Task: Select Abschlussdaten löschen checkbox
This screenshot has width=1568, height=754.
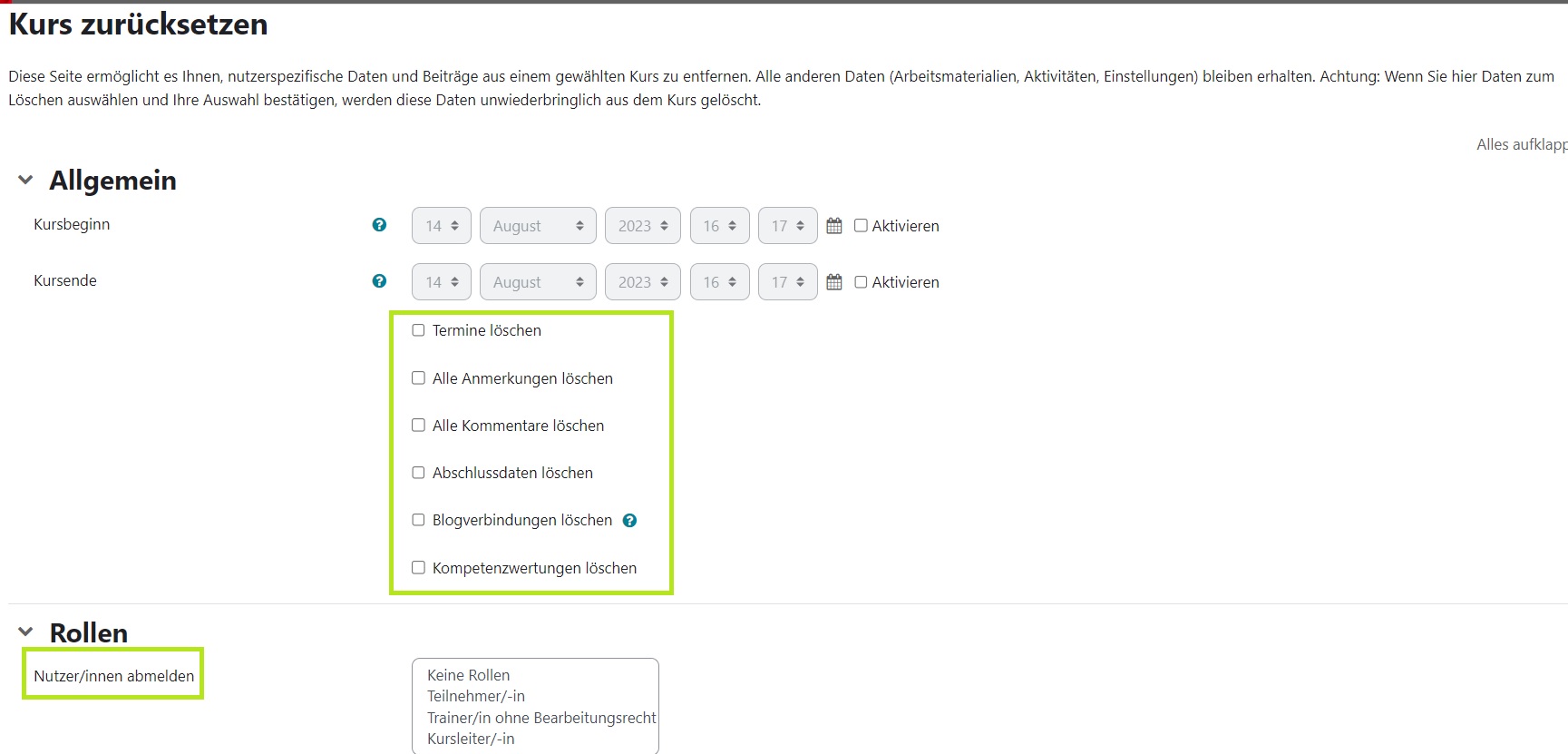Action: click(x=418, y=473)
